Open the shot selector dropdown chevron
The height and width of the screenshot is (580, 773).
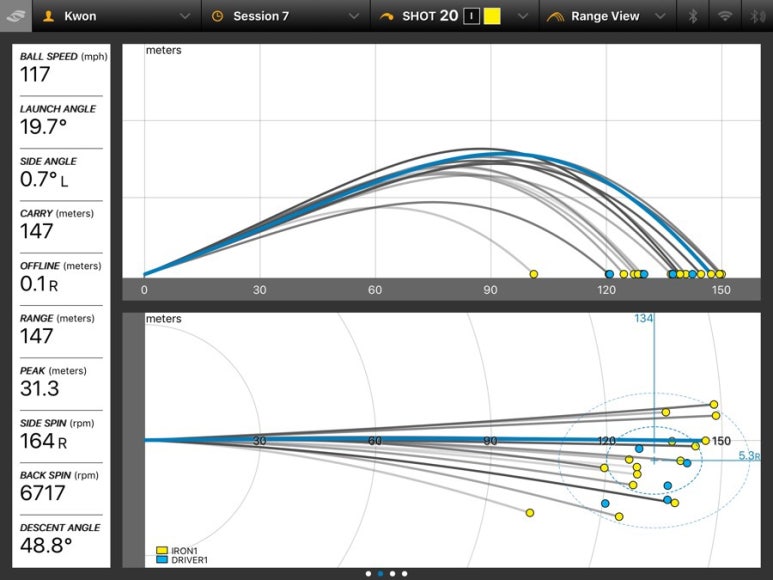(523, 16)
